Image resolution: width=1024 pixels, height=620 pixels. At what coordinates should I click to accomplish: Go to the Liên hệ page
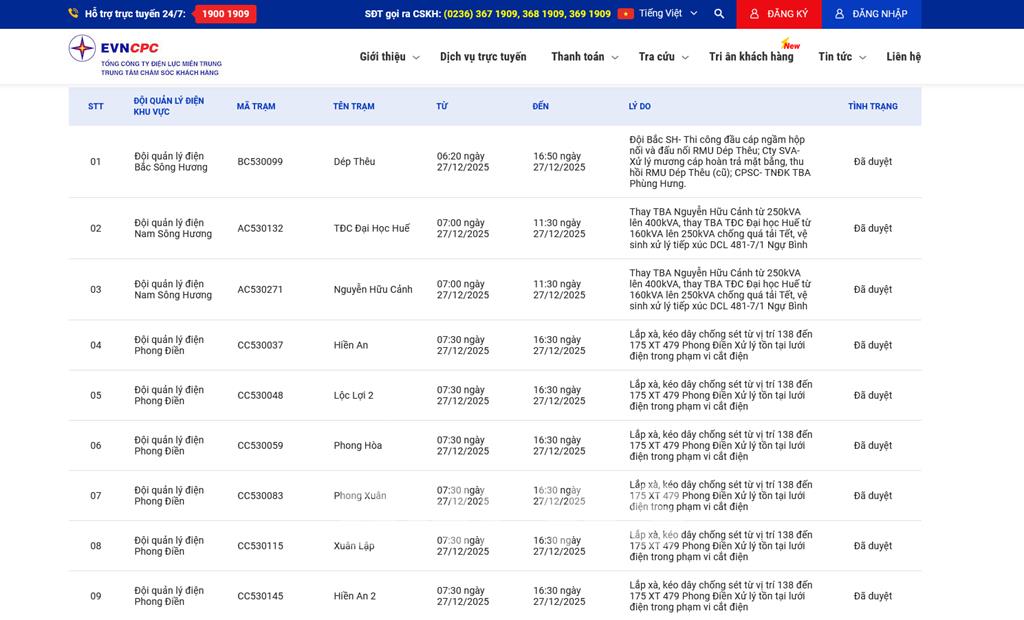(x=903, y=57)
